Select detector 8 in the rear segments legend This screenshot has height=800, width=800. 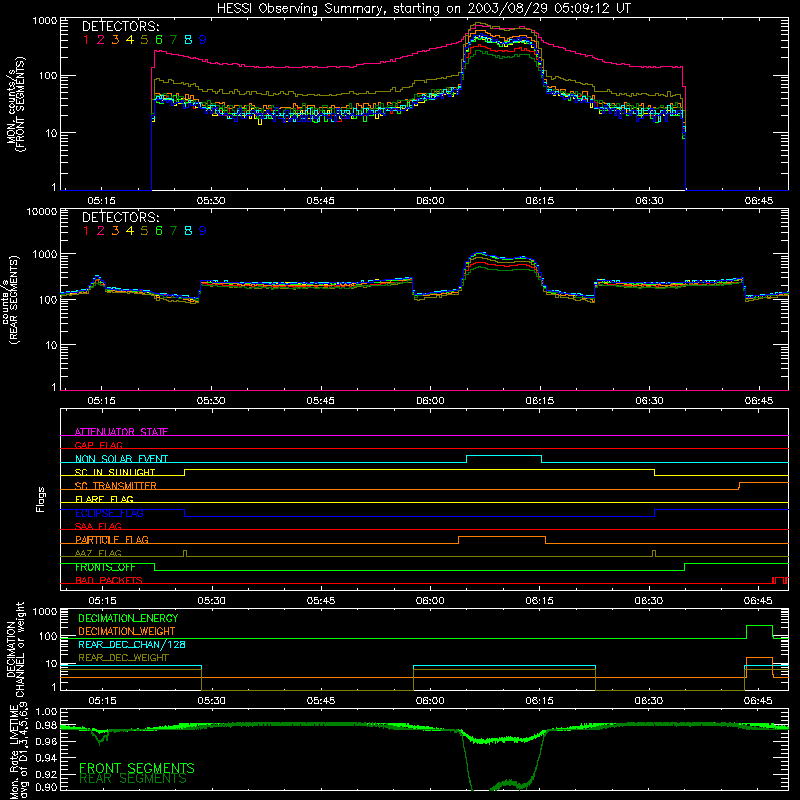pyautogui.click(x=188, y=231)
